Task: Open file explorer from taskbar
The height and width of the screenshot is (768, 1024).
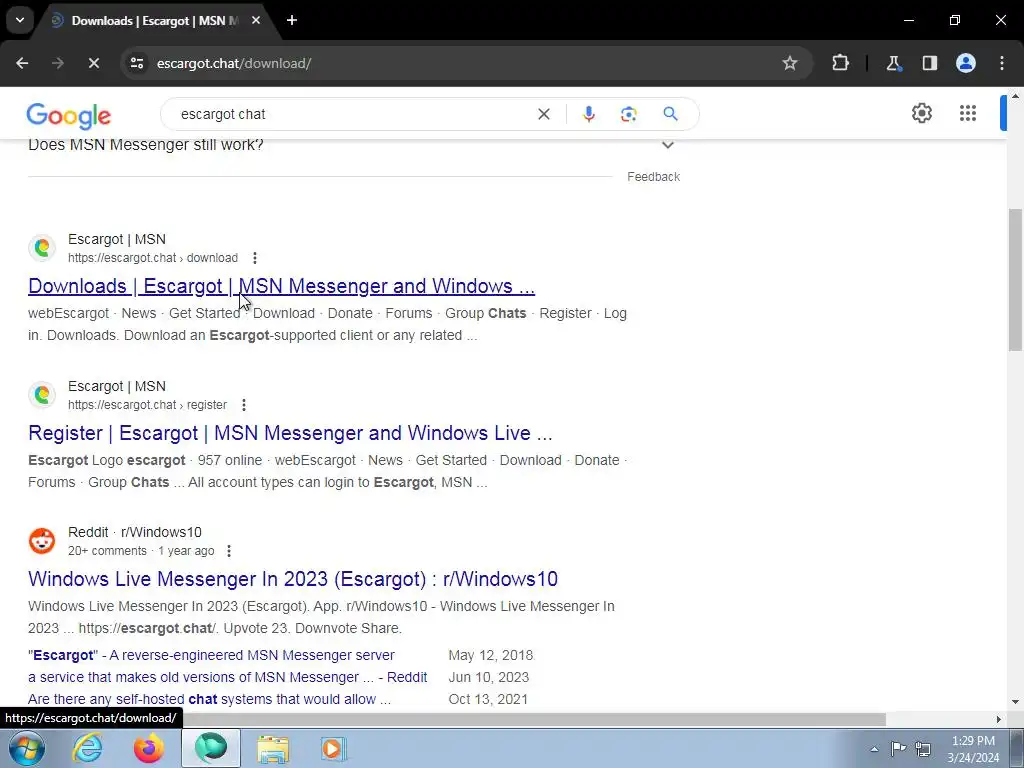Action: pyautogui.click(x=273, y=748)
